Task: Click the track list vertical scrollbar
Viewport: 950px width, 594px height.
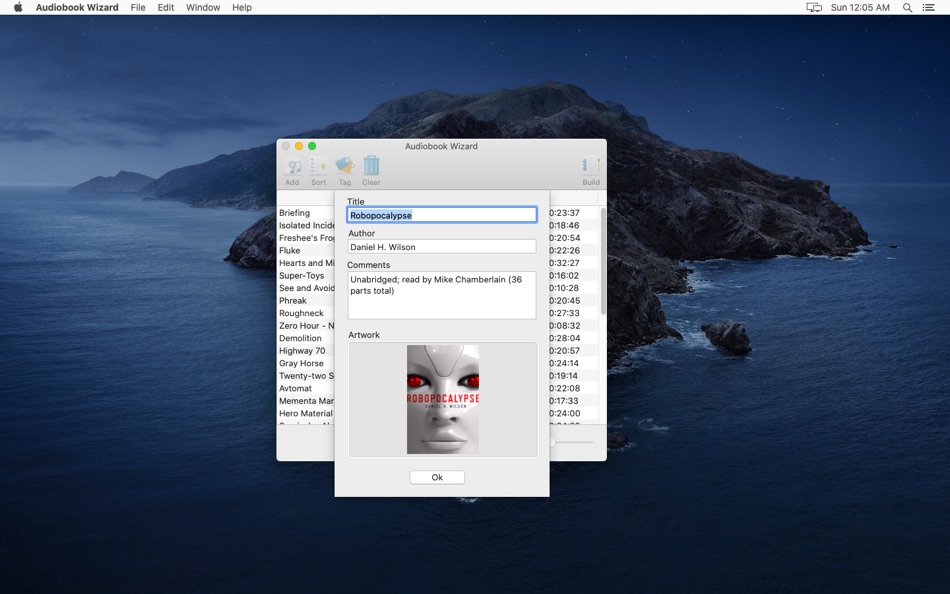Action: 603,261
